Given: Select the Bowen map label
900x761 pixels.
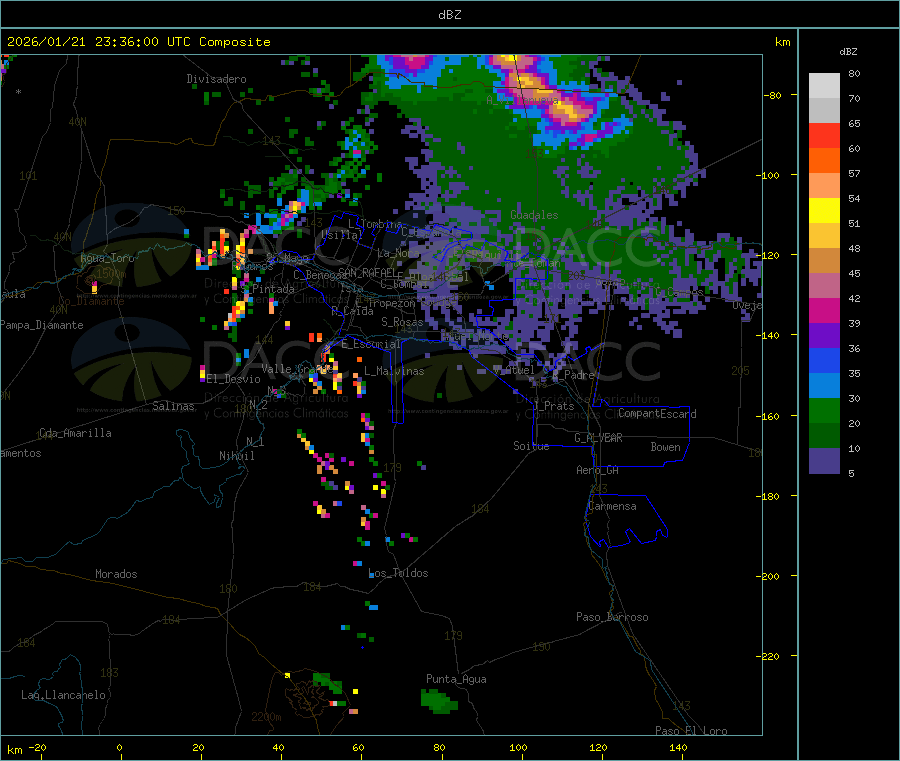Looking at the screenshot, I should (665, 447).
